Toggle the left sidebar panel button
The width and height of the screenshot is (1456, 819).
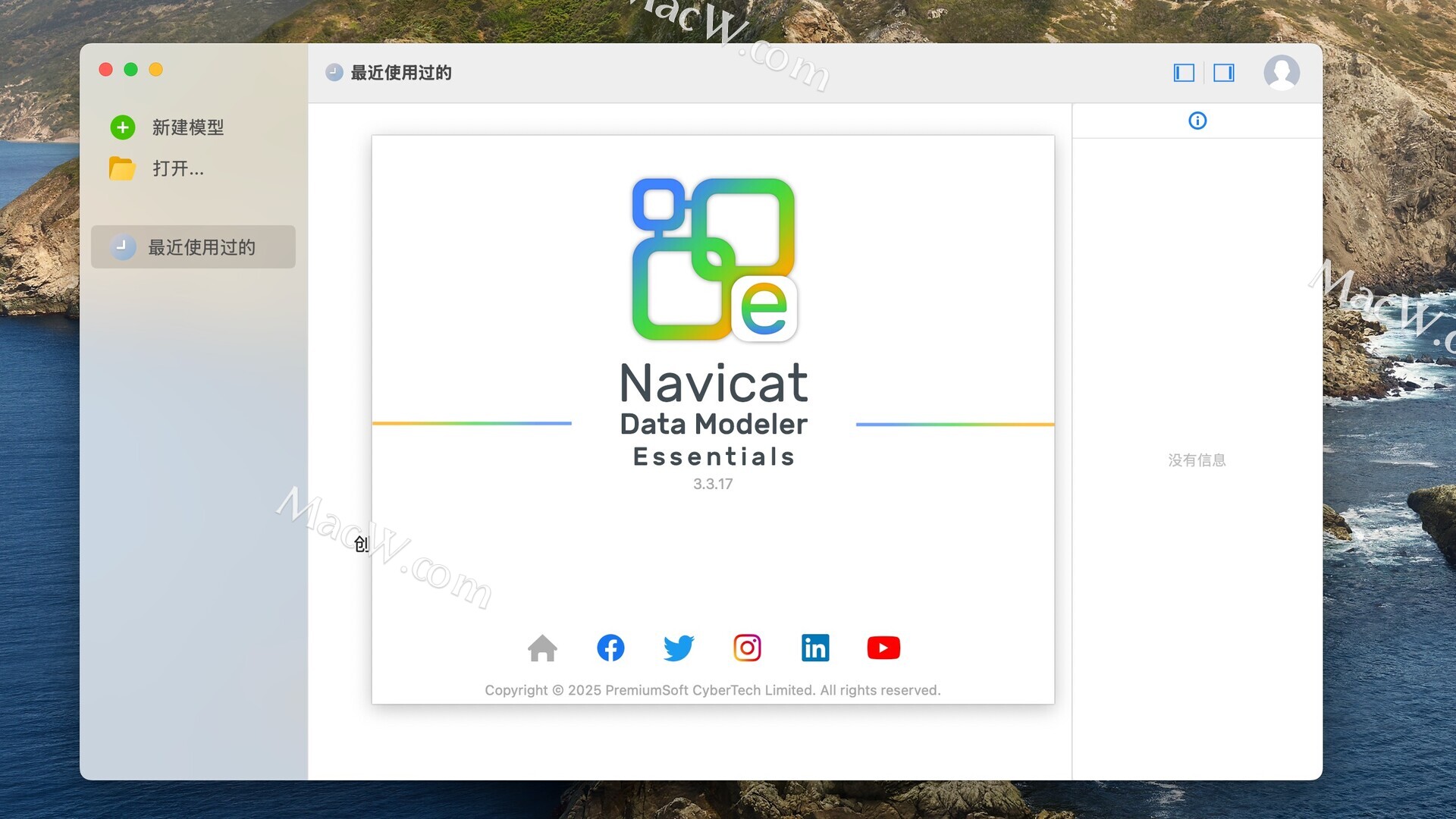1184,73
